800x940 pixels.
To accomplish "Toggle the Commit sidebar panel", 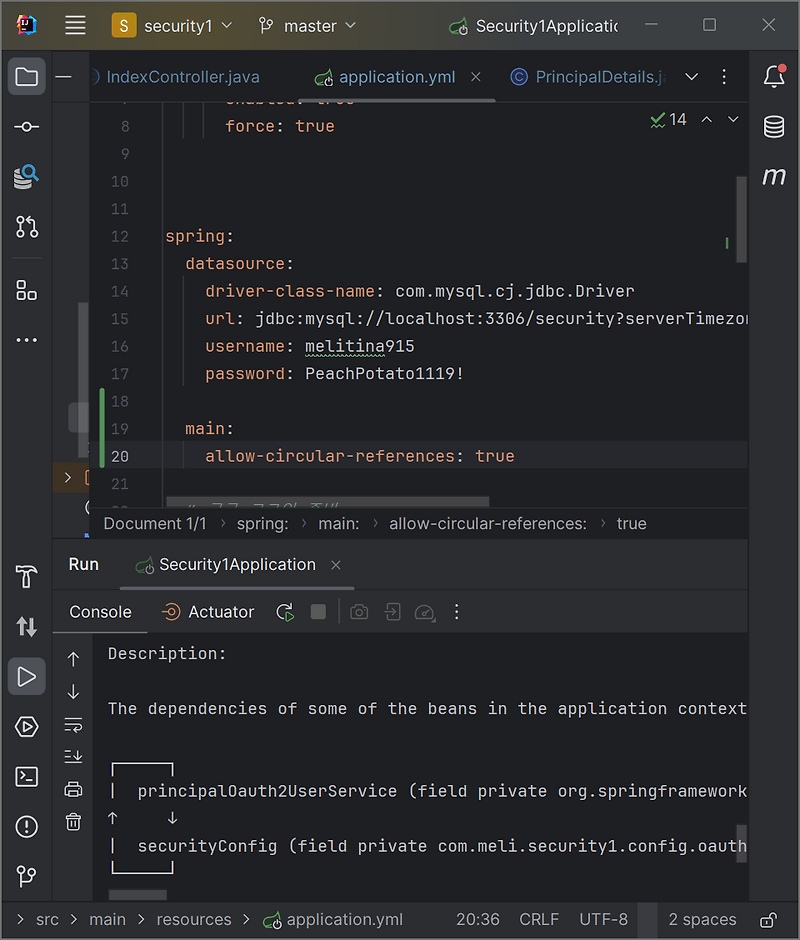I will (x=26, y=126).
